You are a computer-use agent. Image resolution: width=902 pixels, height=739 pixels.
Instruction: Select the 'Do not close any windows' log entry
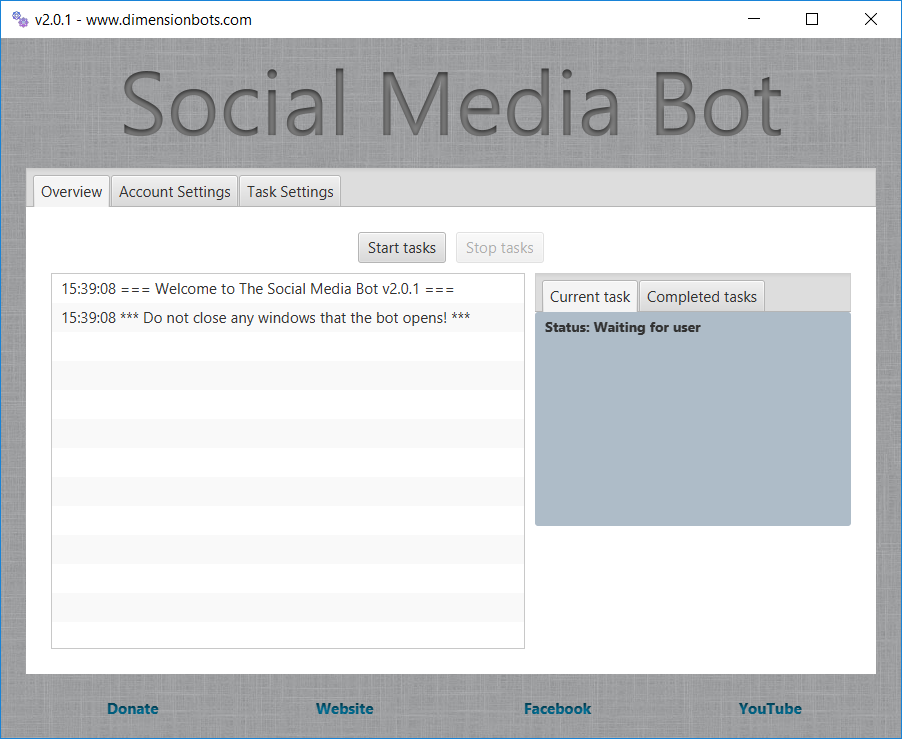coord(266,318)
